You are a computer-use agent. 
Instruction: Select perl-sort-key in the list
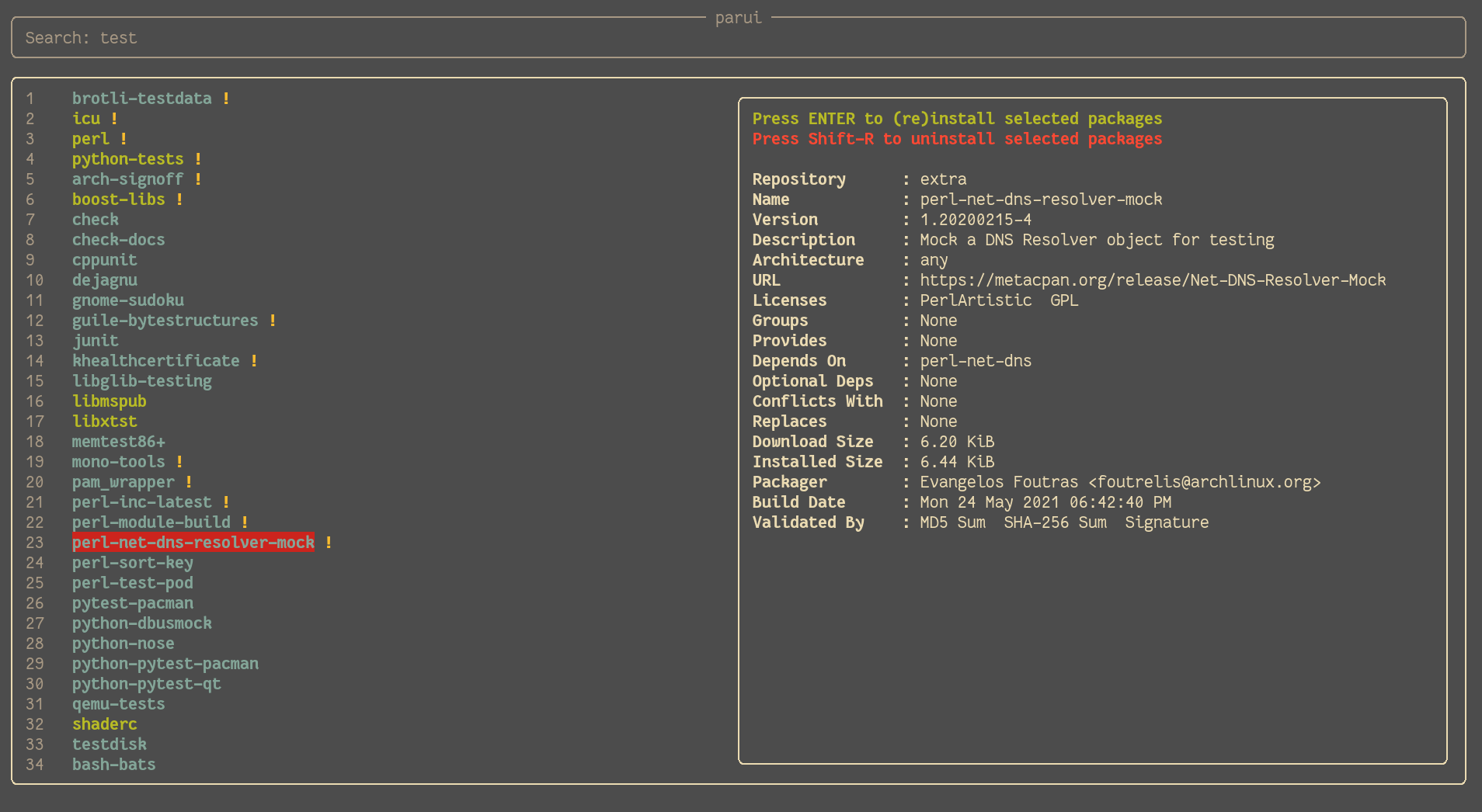(133, 563)
